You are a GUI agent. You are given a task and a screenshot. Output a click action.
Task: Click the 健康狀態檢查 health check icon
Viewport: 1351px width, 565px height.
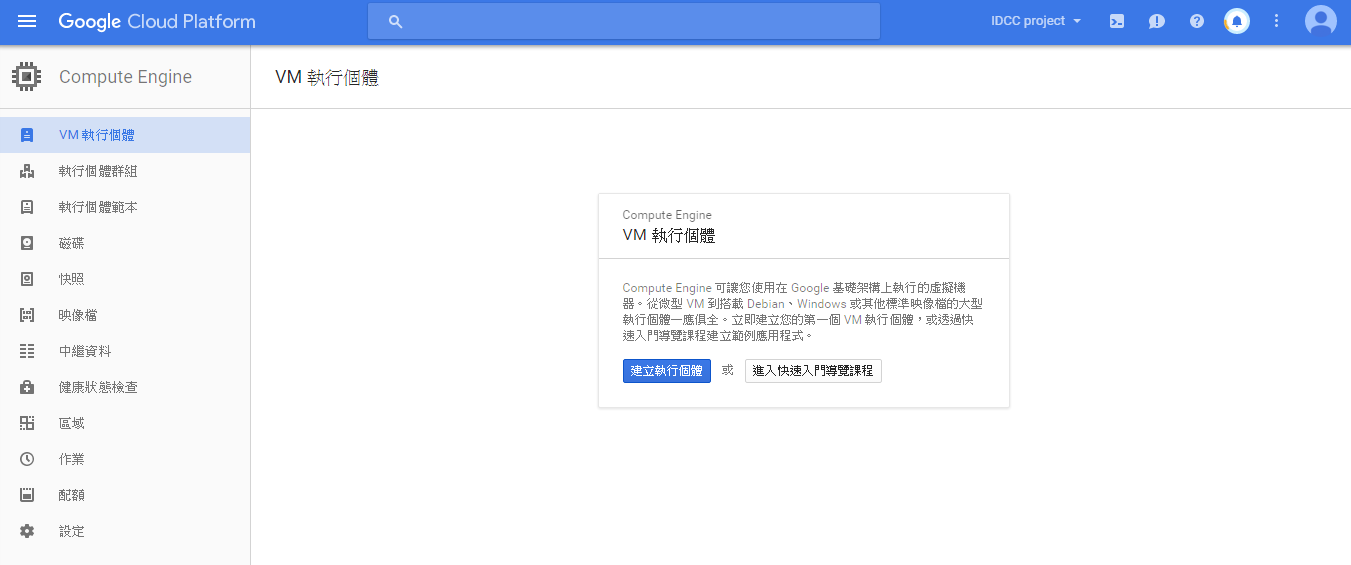[27, 387]
